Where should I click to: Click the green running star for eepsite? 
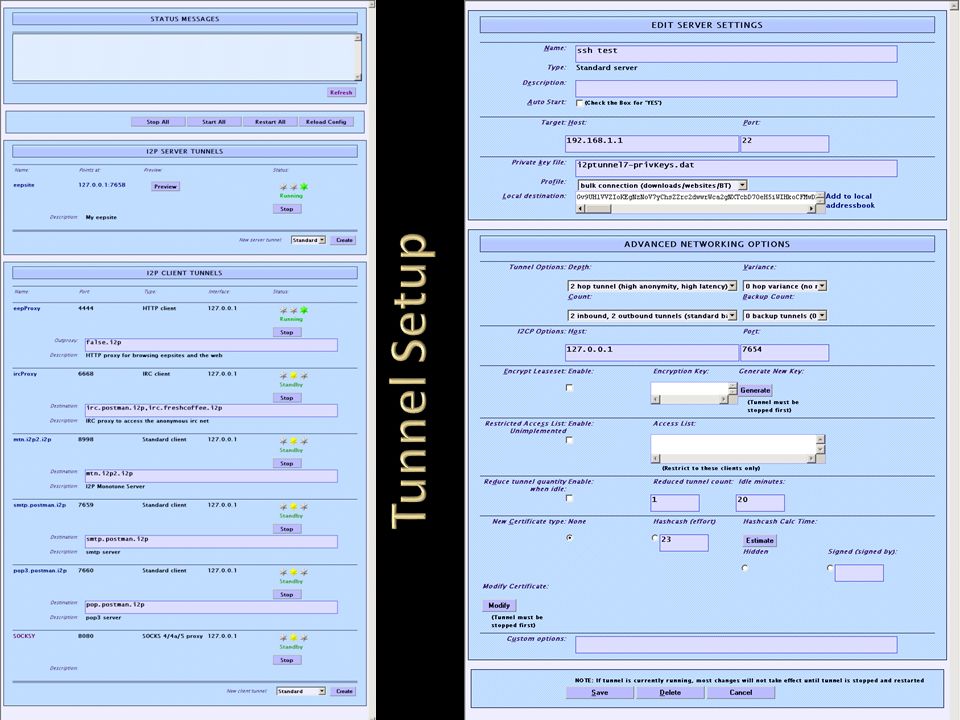304,187
